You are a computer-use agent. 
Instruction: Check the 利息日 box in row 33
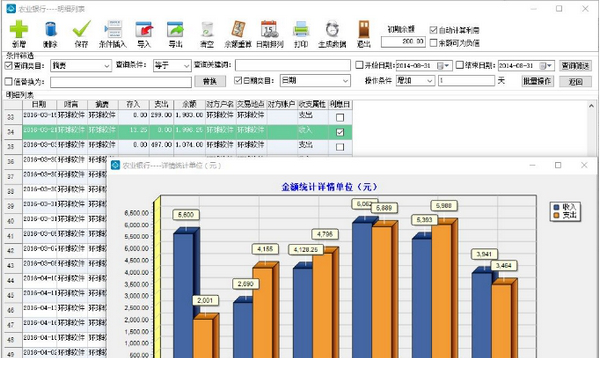point(340,117)
